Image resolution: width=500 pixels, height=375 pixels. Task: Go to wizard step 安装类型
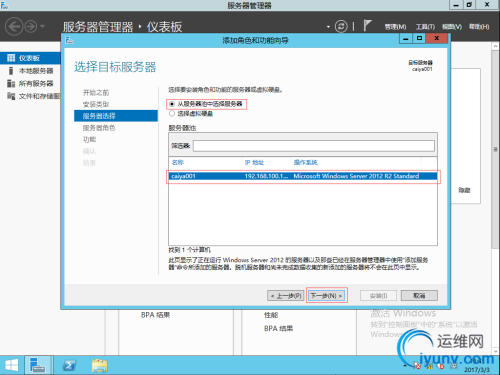click(96, 104)
